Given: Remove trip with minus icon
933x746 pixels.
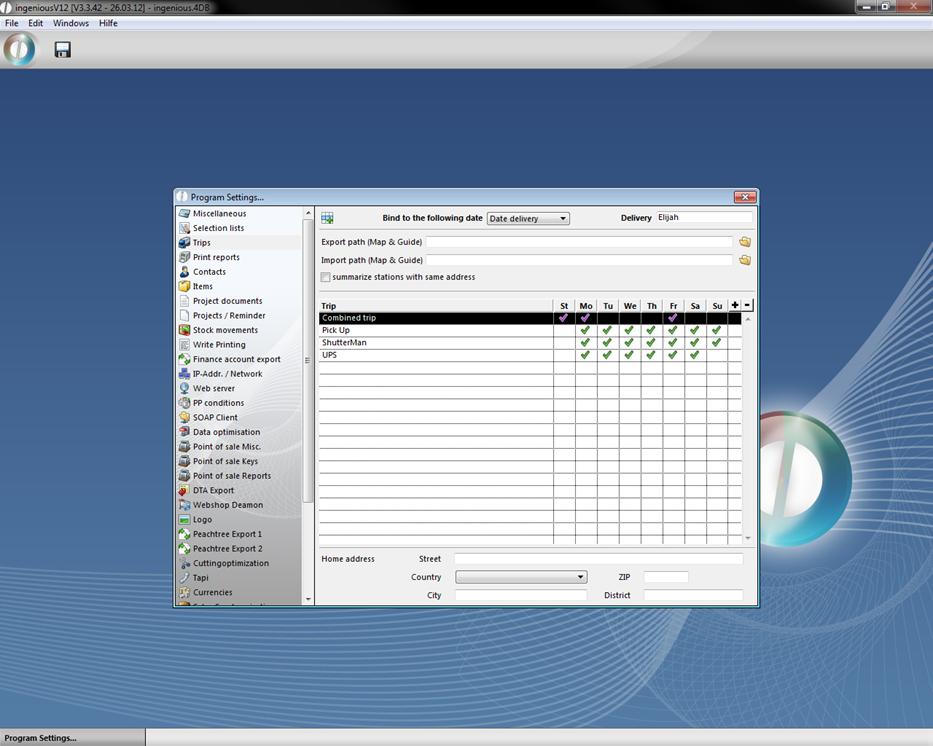Looking at the screenshot, I should coord(747,305).
